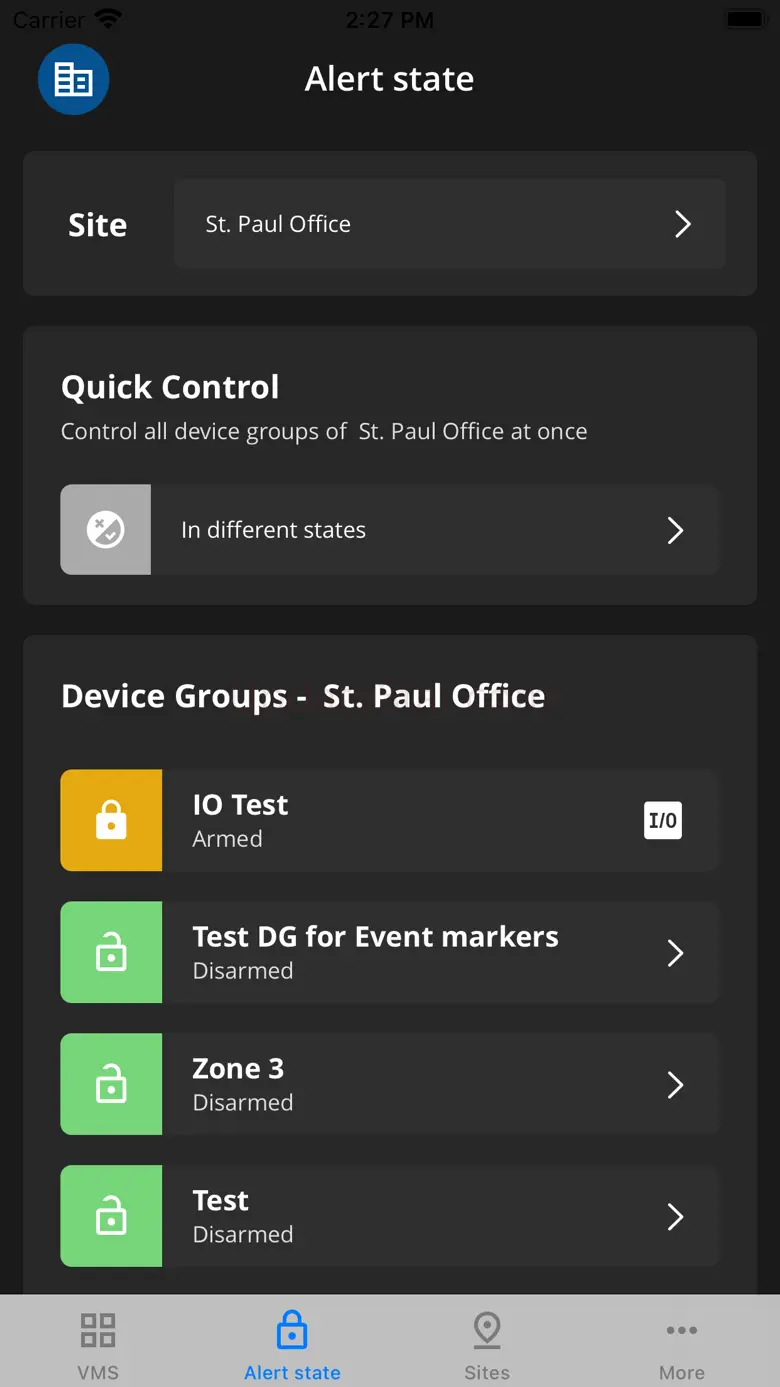Screen dimensions: 780x1387
Task: Tap the Alert state lock icon in tab bar
Action: (292, 1330)
